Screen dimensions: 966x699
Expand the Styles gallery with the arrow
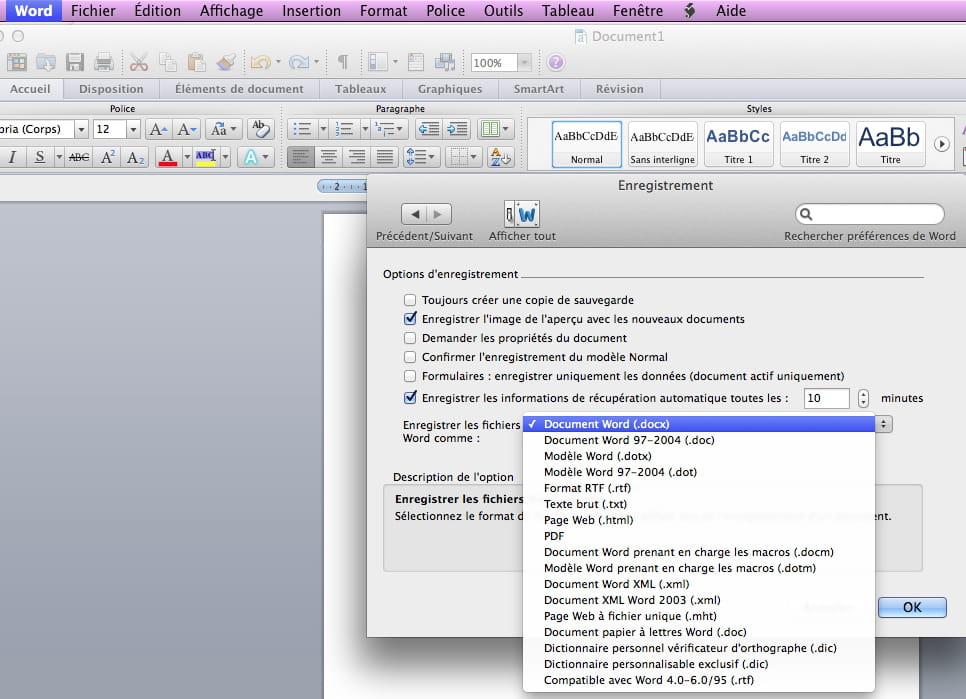click(x=941, y=144)
